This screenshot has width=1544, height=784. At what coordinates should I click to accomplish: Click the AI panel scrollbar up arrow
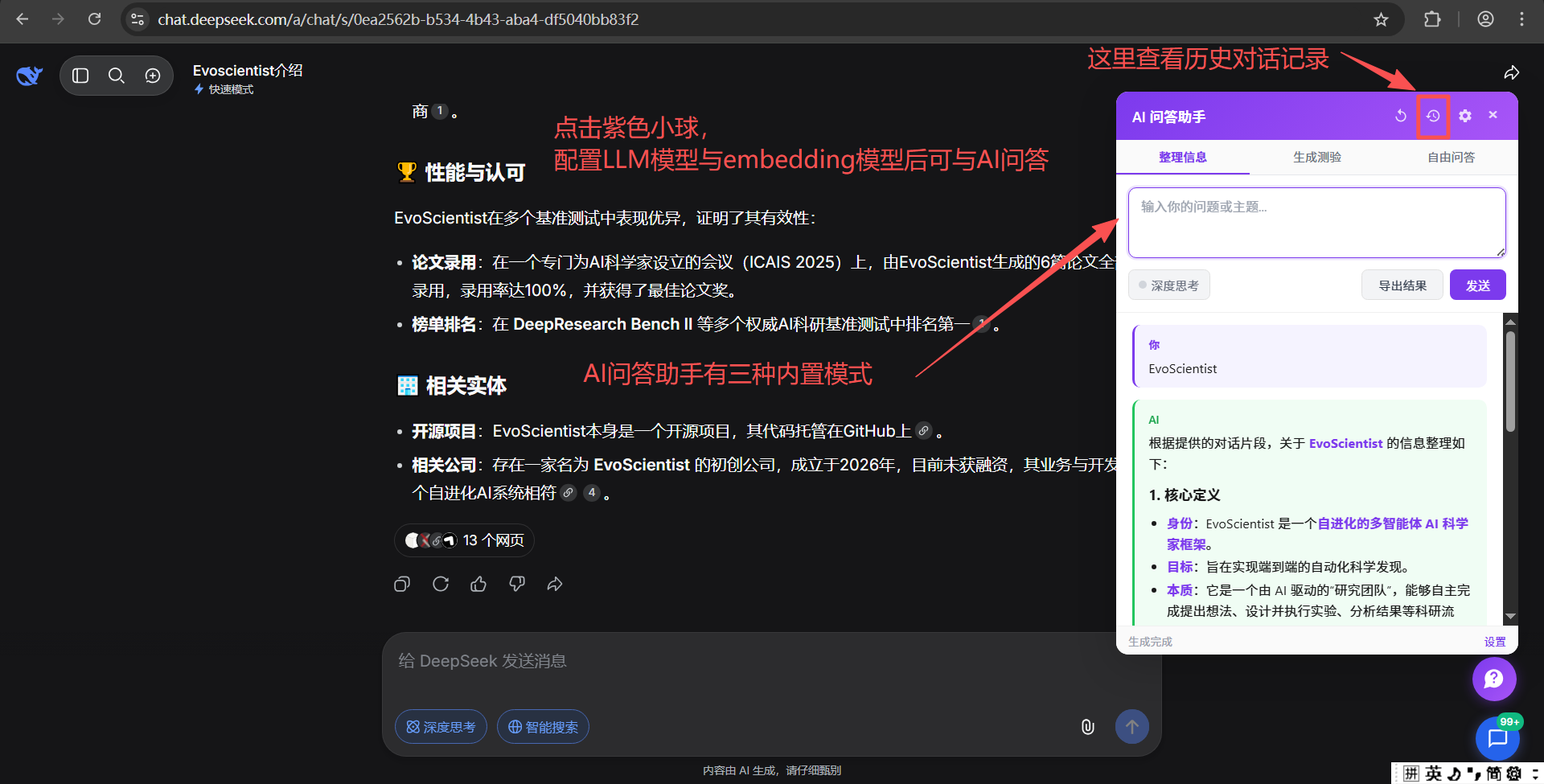pos(1510,322)
